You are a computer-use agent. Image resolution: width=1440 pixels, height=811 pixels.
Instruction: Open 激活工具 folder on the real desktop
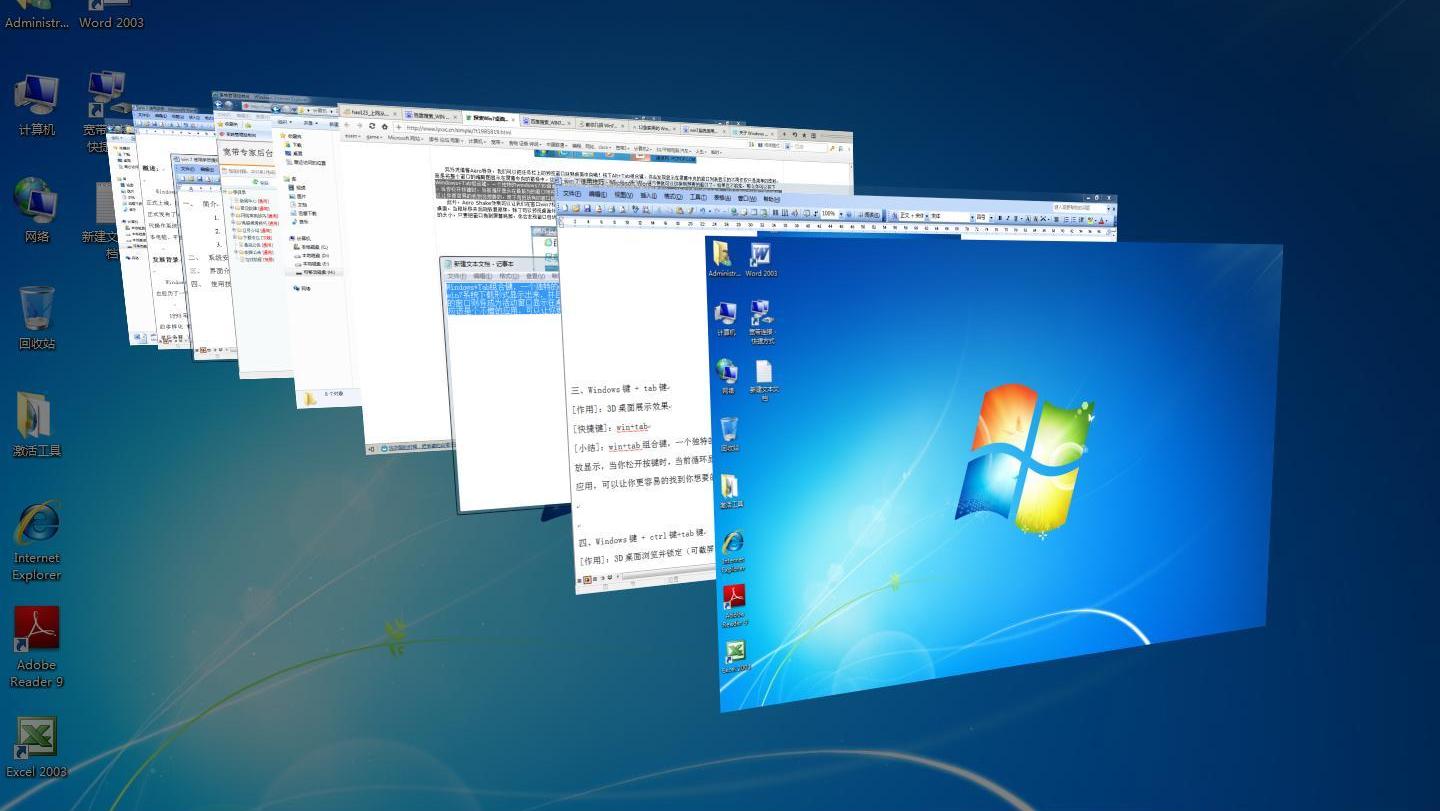pos(36,425)
